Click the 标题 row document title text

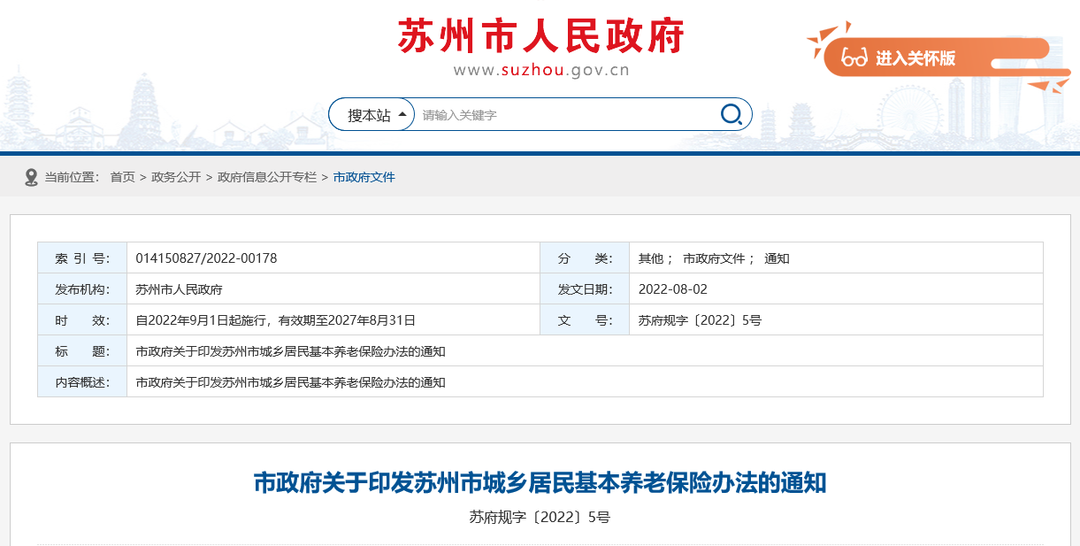coord(290,351)
